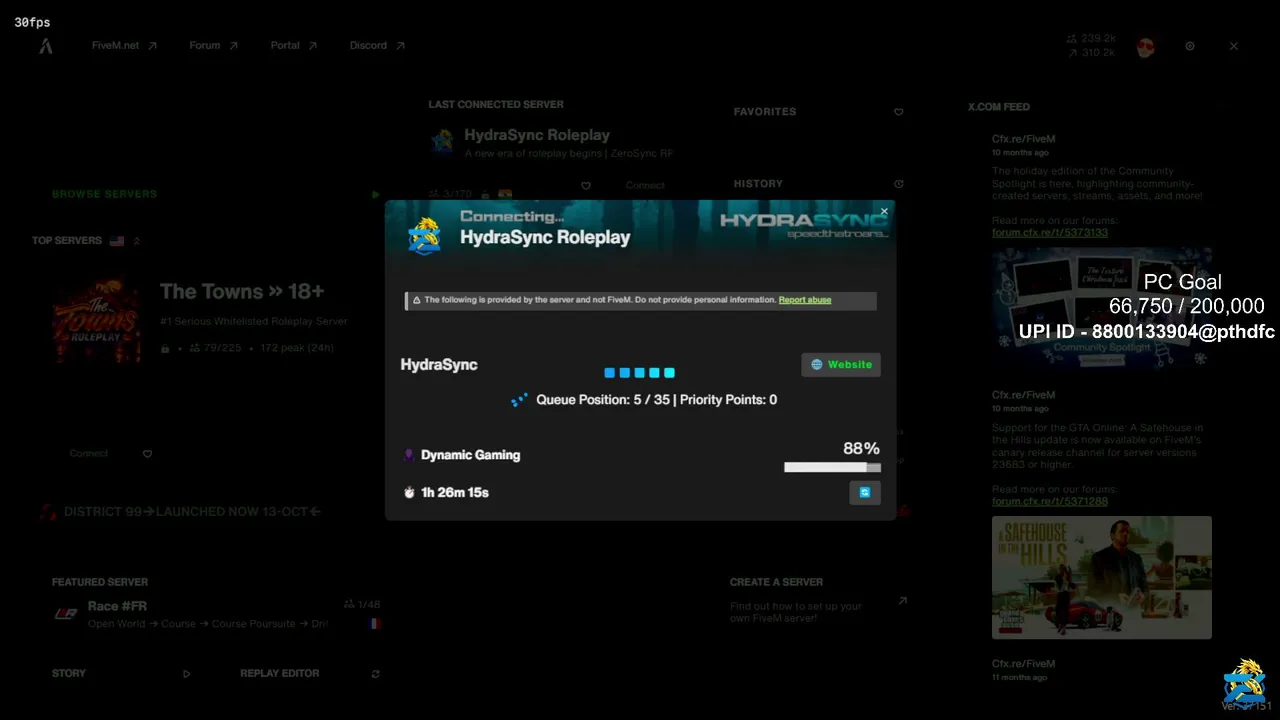Open the settings gear icon
This screenshot has height=720, width=1280.
click(x=1190, y=46)
